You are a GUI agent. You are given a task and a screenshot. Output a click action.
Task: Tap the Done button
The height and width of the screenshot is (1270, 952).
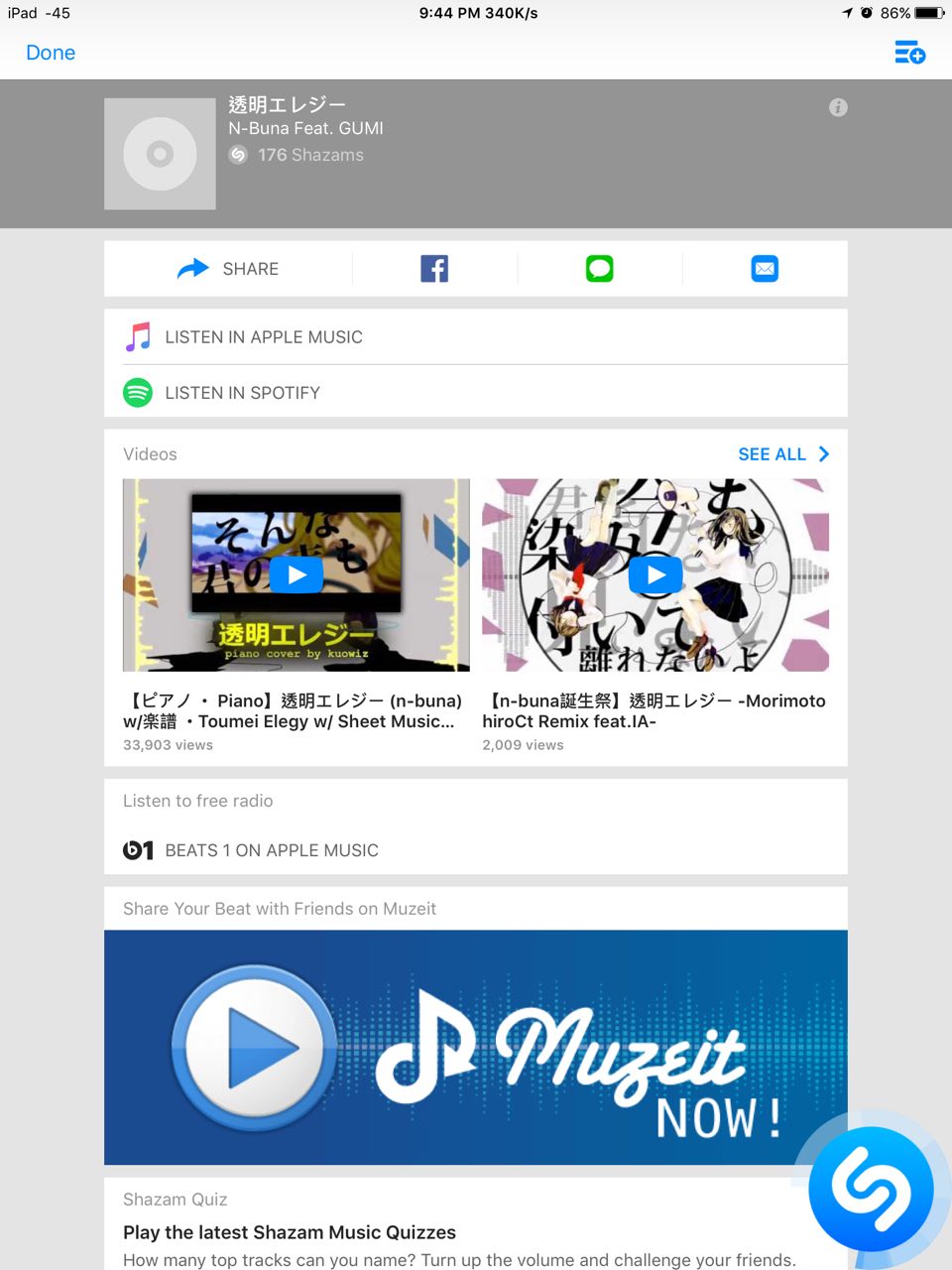pyautogui.click(x=51, y=53)
